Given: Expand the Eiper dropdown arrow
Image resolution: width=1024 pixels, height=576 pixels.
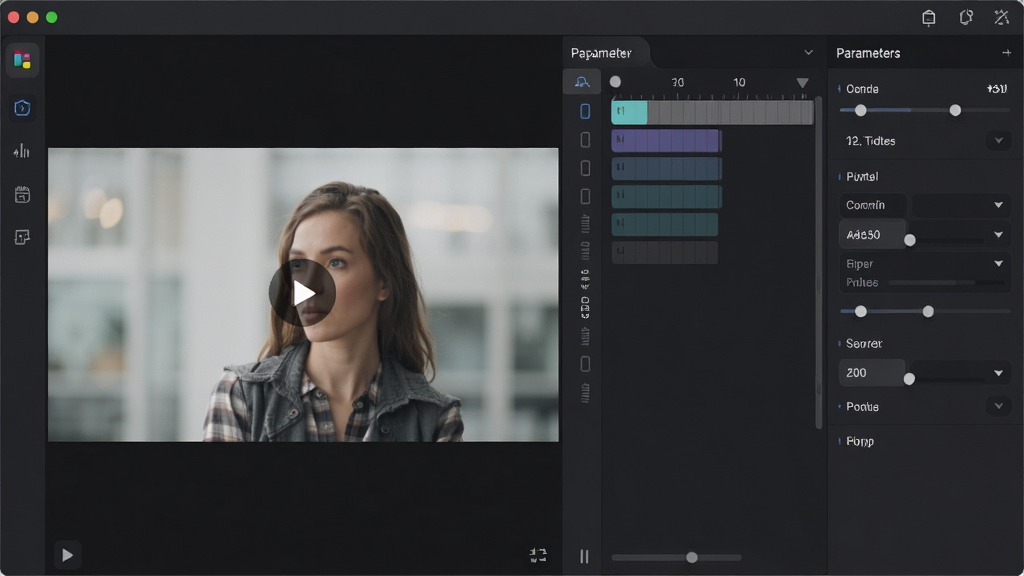Looking at the screenshot, I should coord(999,264).
